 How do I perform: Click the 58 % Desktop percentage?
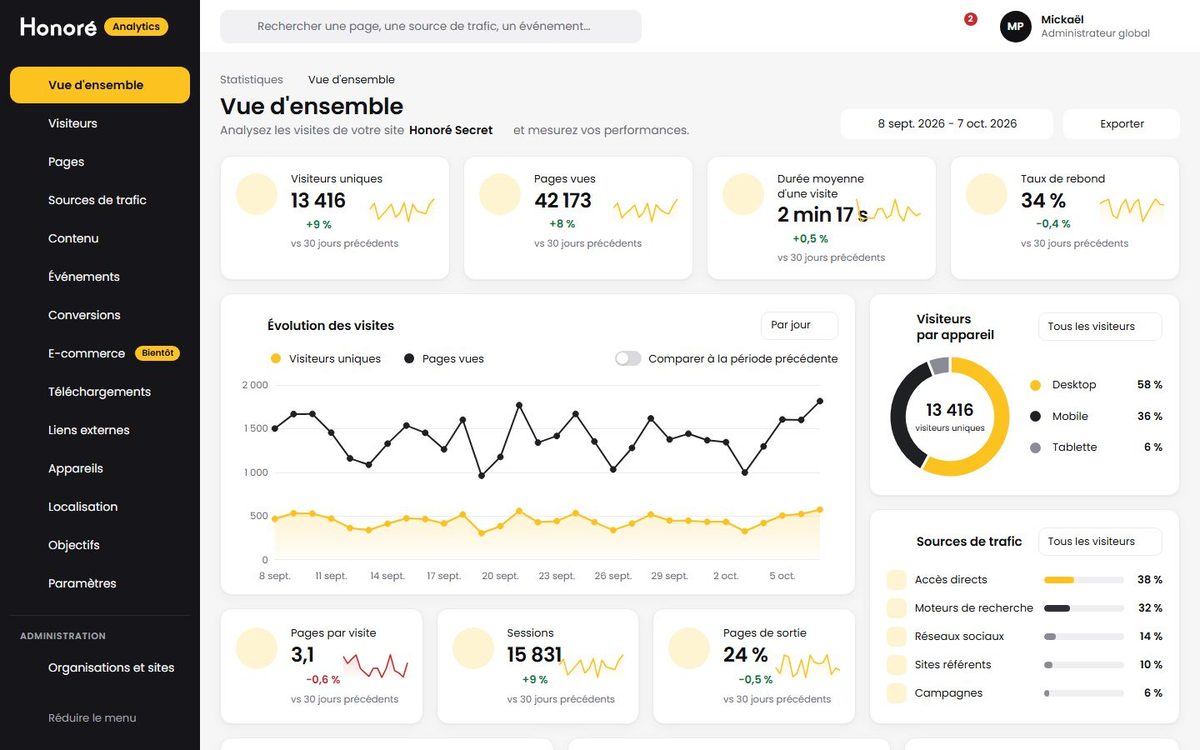tap(1150, 385)
